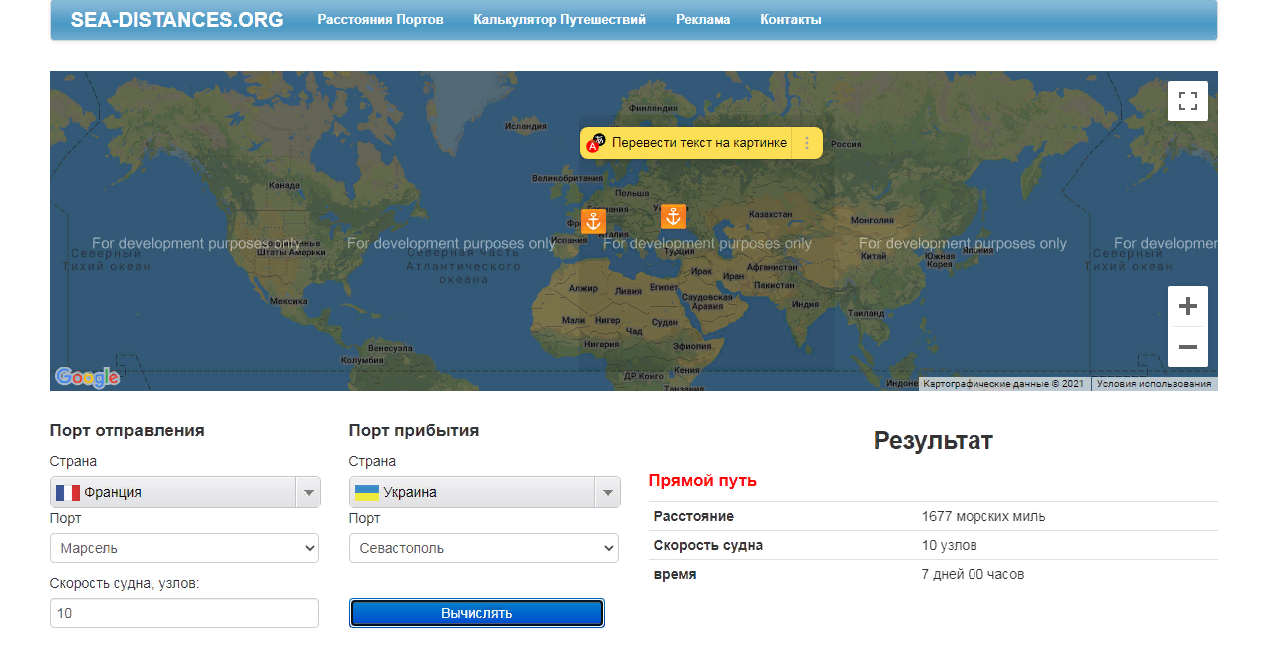Screen dimensions: 1282x647
Task: Open the departure port list showing Марсель
Action: [x=184, y=548]
